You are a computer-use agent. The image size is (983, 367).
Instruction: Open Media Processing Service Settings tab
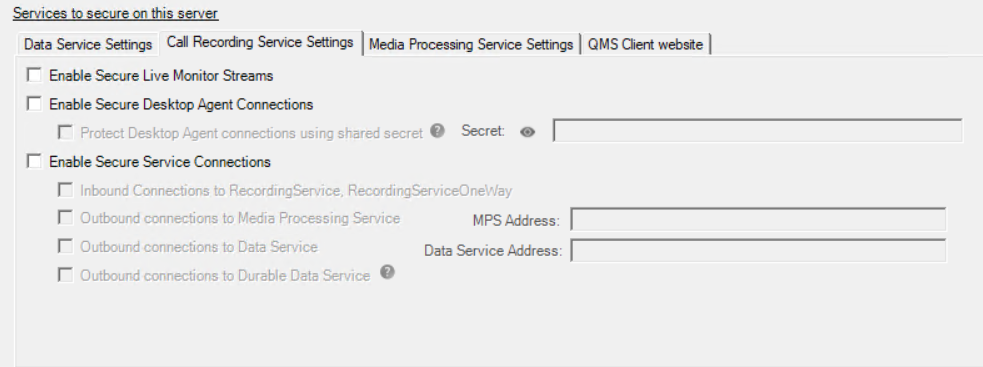pos(471,45)
